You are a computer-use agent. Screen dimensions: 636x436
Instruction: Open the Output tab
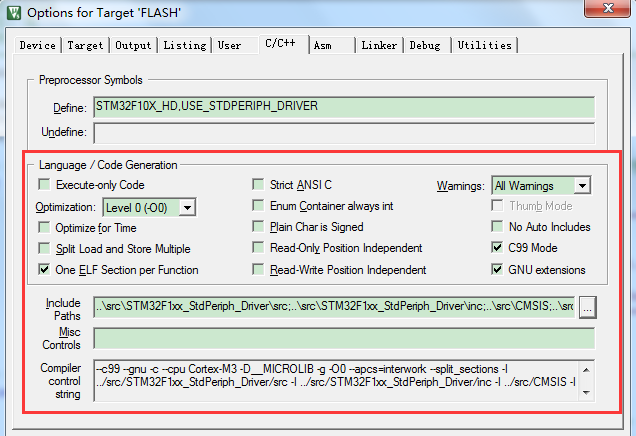[x=133, y=45]
